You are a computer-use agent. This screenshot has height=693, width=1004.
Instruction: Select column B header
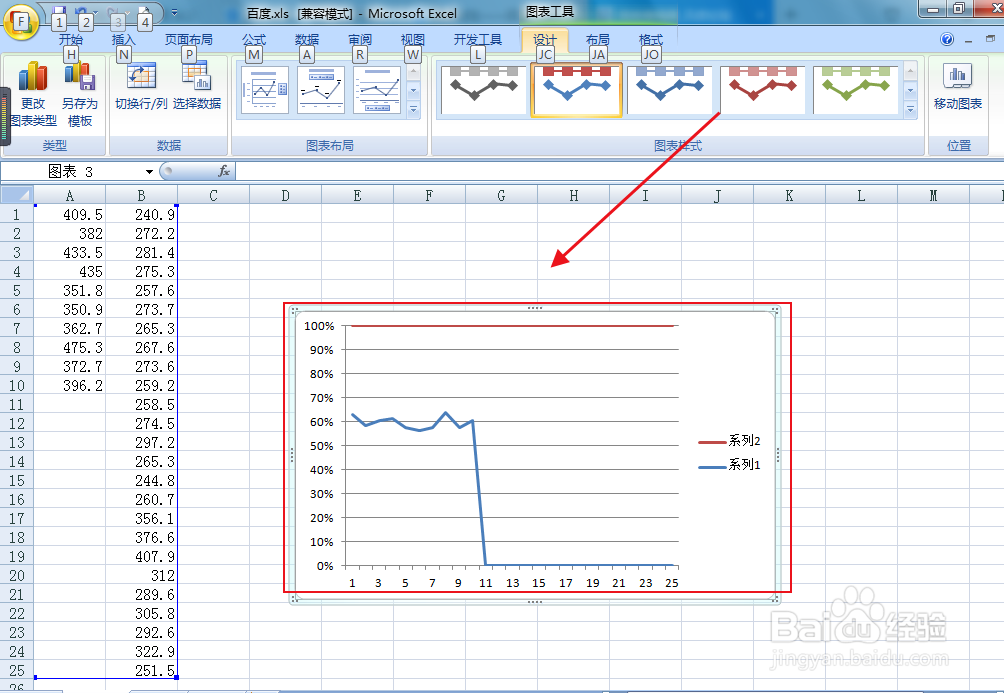tap(142, 195)
